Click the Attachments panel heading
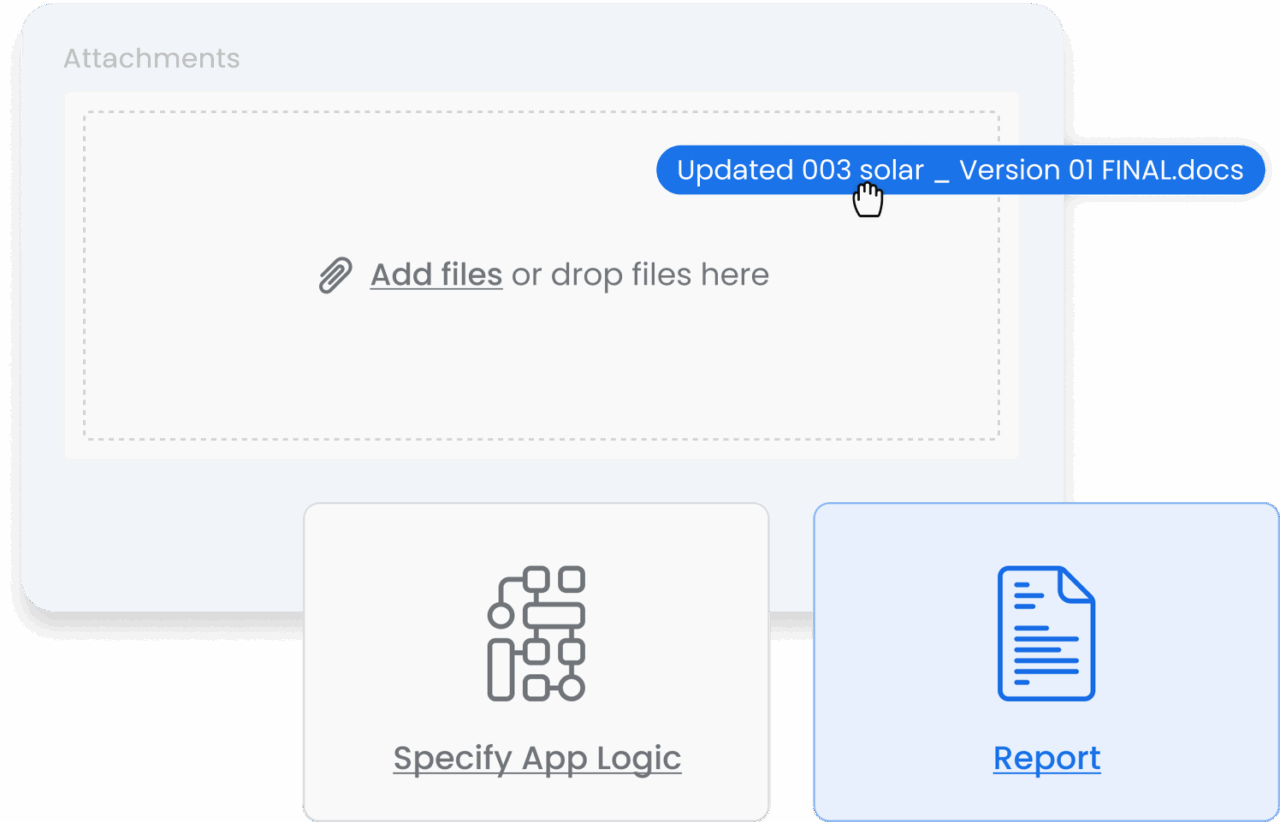The image size is (1280, 822). tap(151, 58)
